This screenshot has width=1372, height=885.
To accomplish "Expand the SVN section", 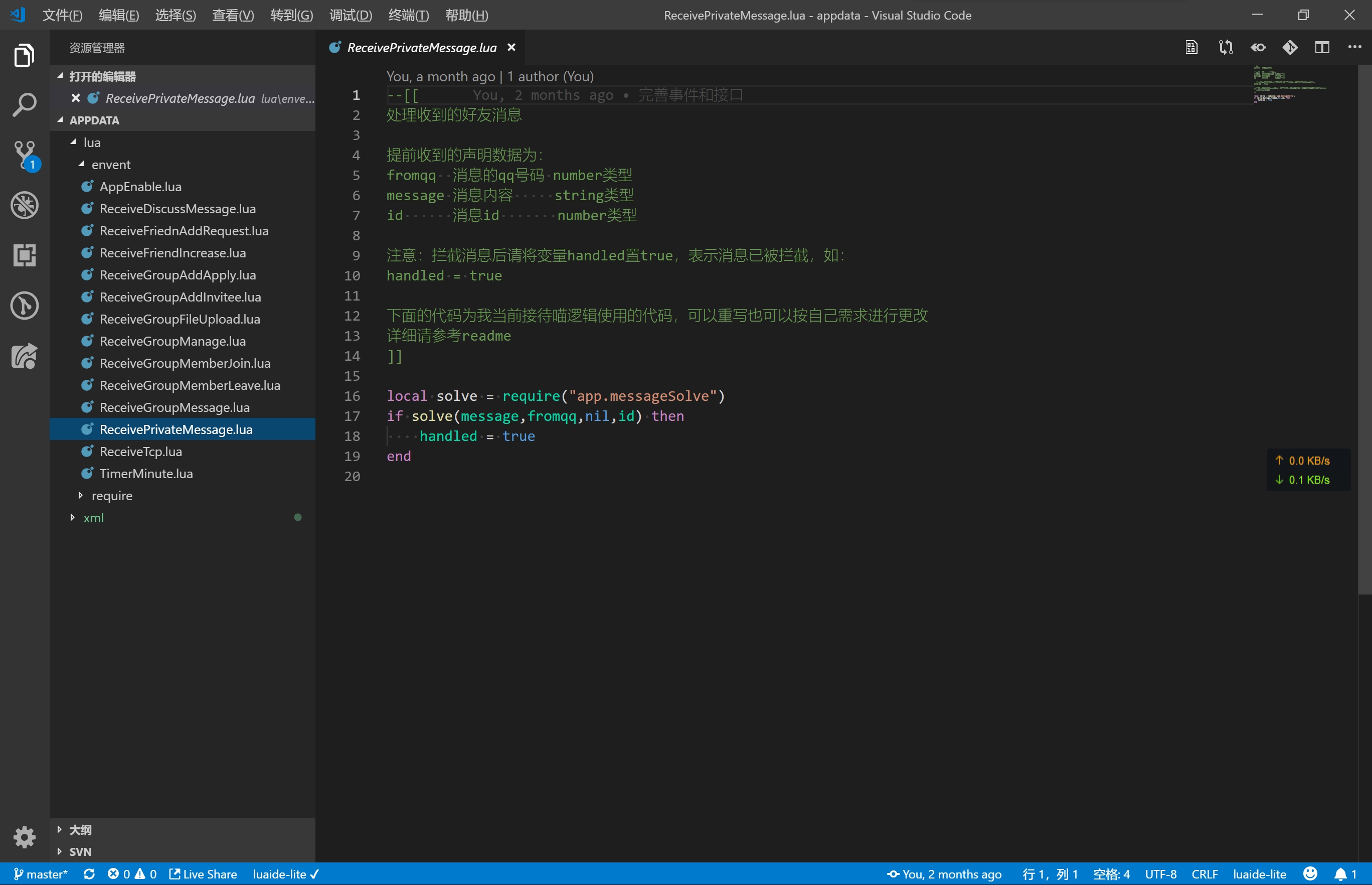I will click(183, 851).
